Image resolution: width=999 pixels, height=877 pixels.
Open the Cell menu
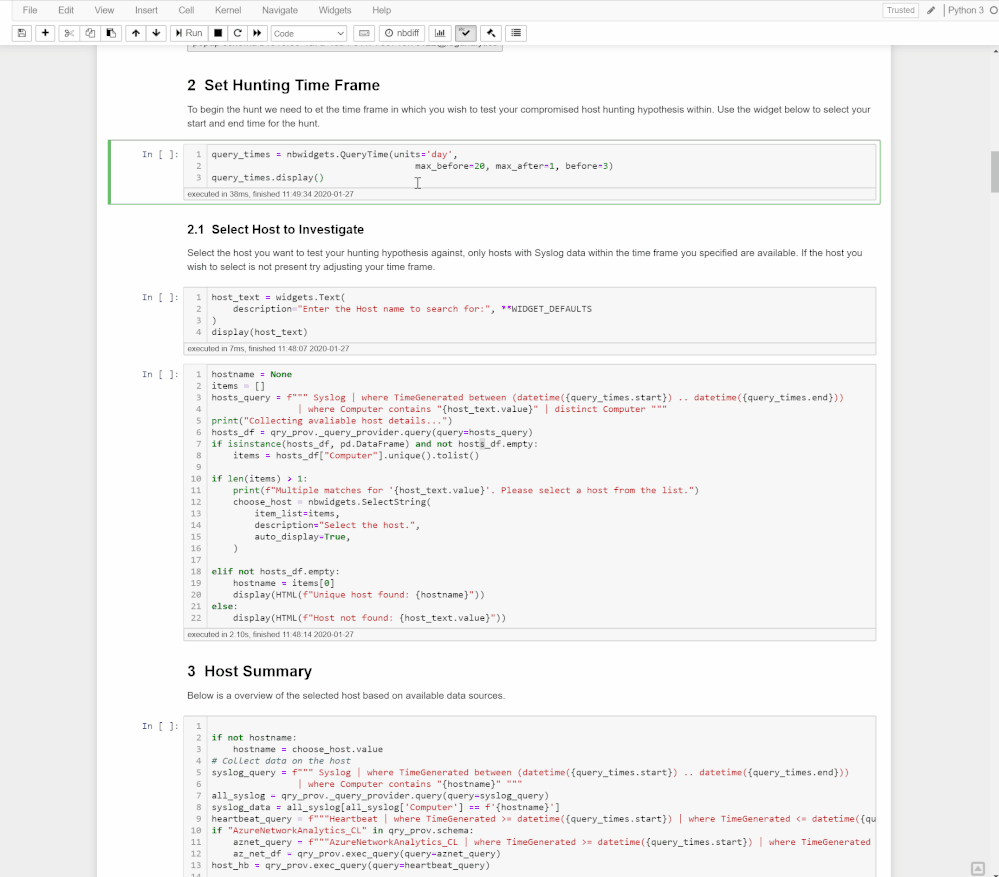(x=186, y=10)
